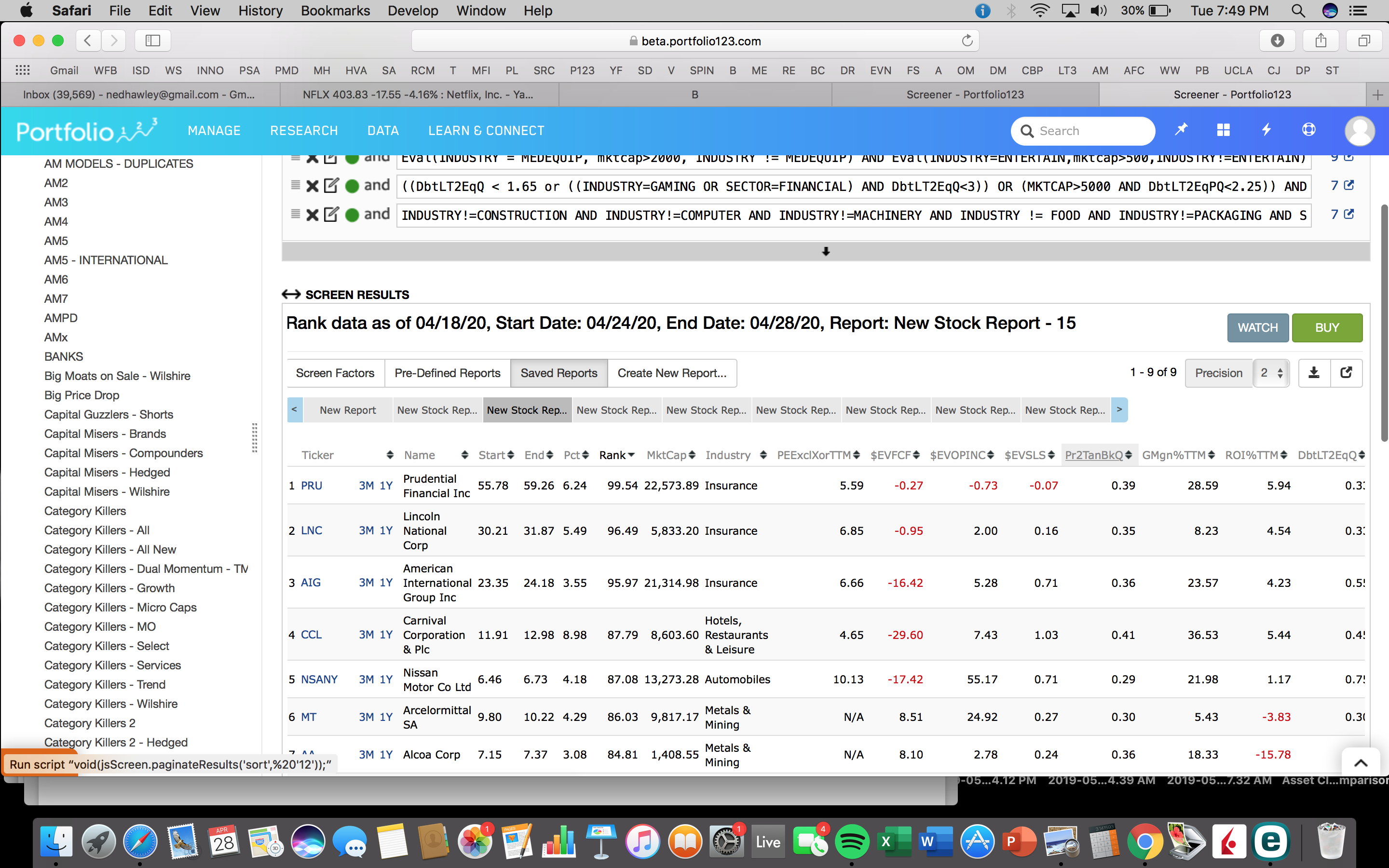Show earlier saved reports with left arrow
The width and height of the screenshot is (1389, 868).
point(295,410)
